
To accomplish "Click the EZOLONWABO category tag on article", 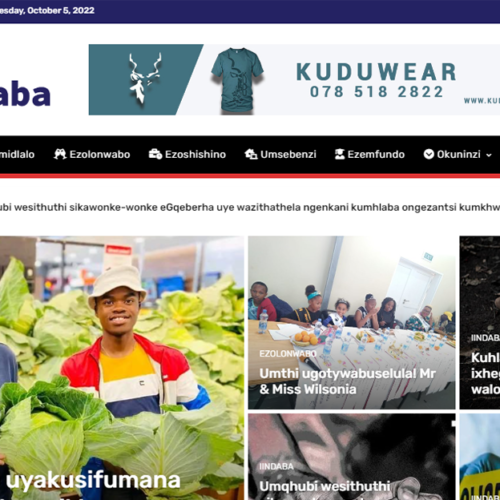I will [288, 354].
